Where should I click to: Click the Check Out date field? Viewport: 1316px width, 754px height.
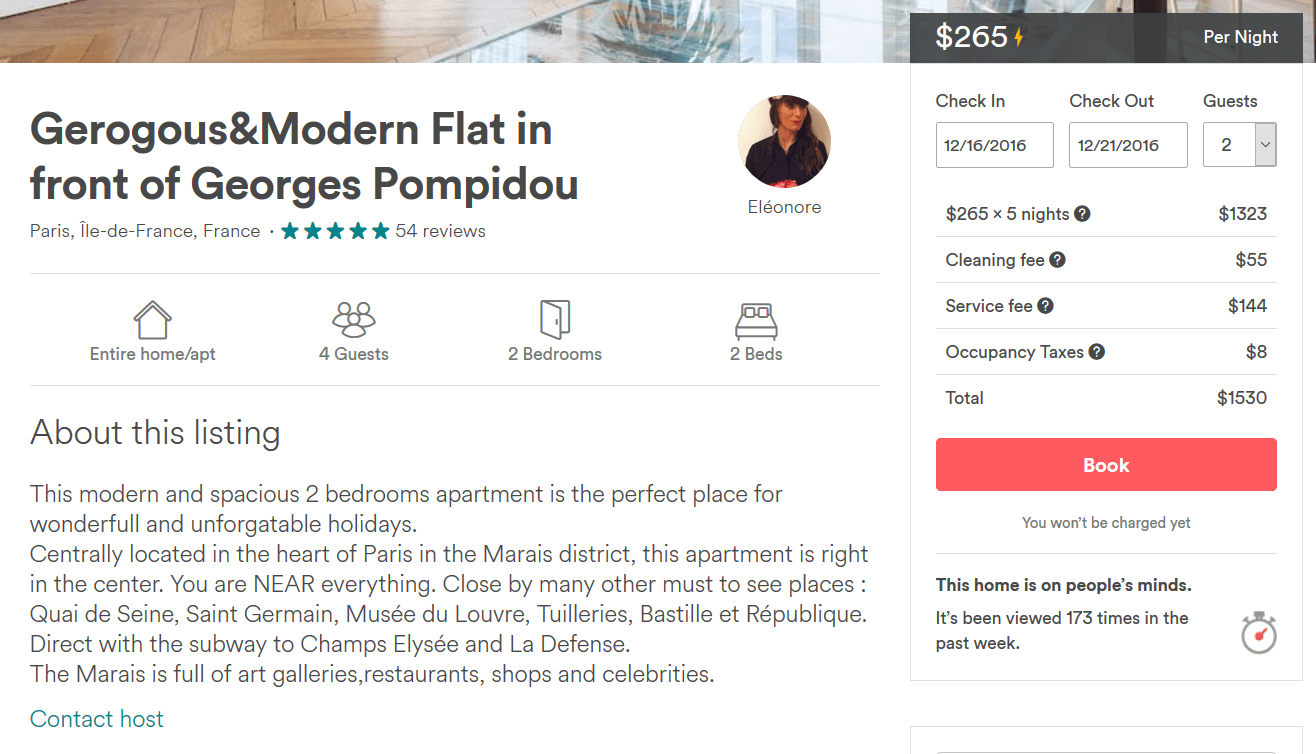1128,145
